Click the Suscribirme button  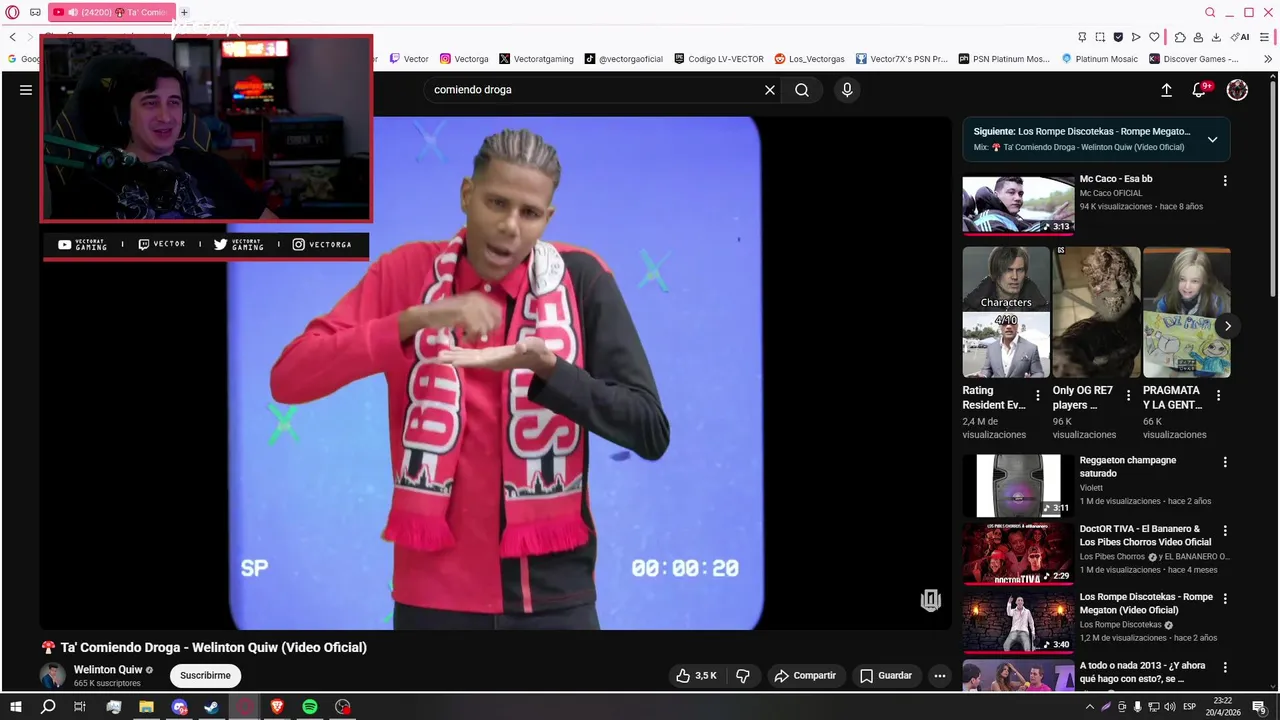[205, 676]
